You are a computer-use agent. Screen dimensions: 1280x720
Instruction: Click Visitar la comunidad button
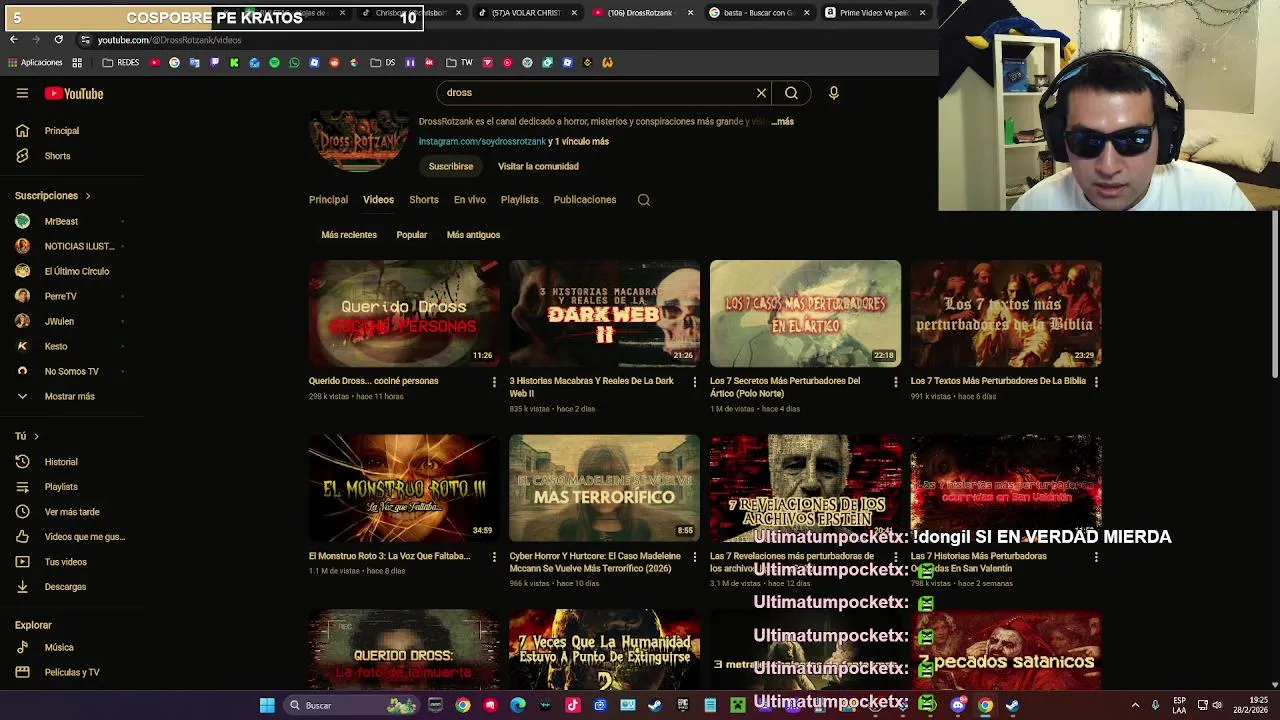538,167
